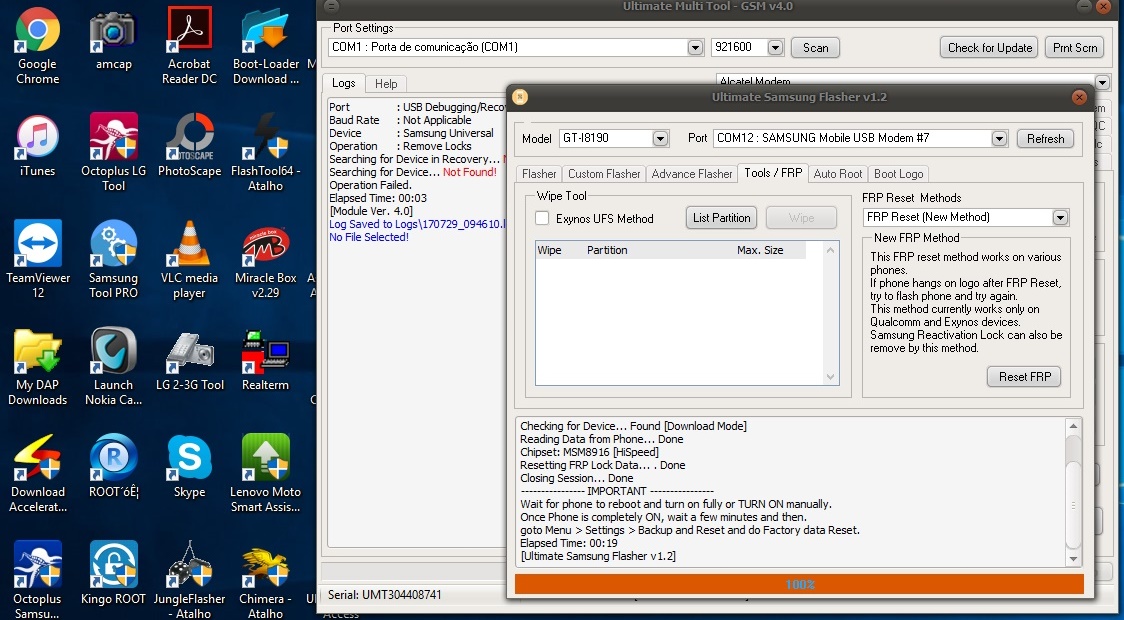Click the 'Resetting FRP Lock Data' log line
This screenshot has width=1124, height=620.
tap(602, 465)
